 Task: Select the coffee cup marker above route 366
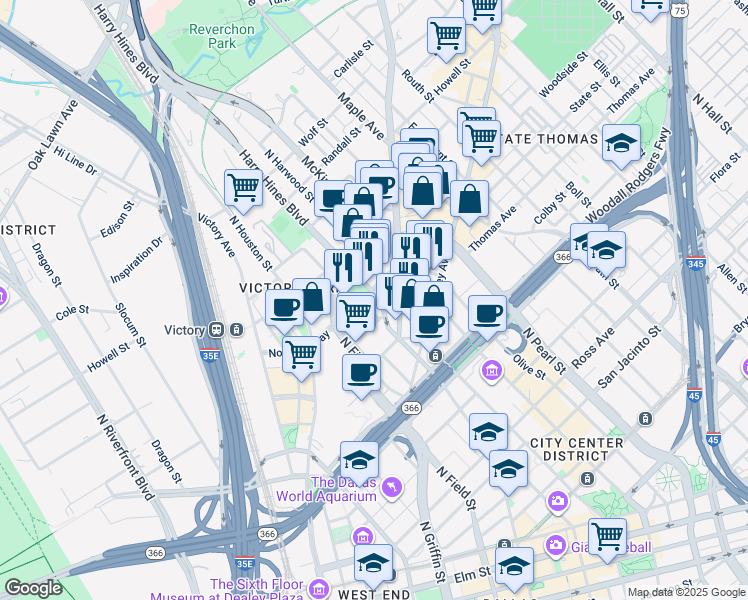(361, 372)
